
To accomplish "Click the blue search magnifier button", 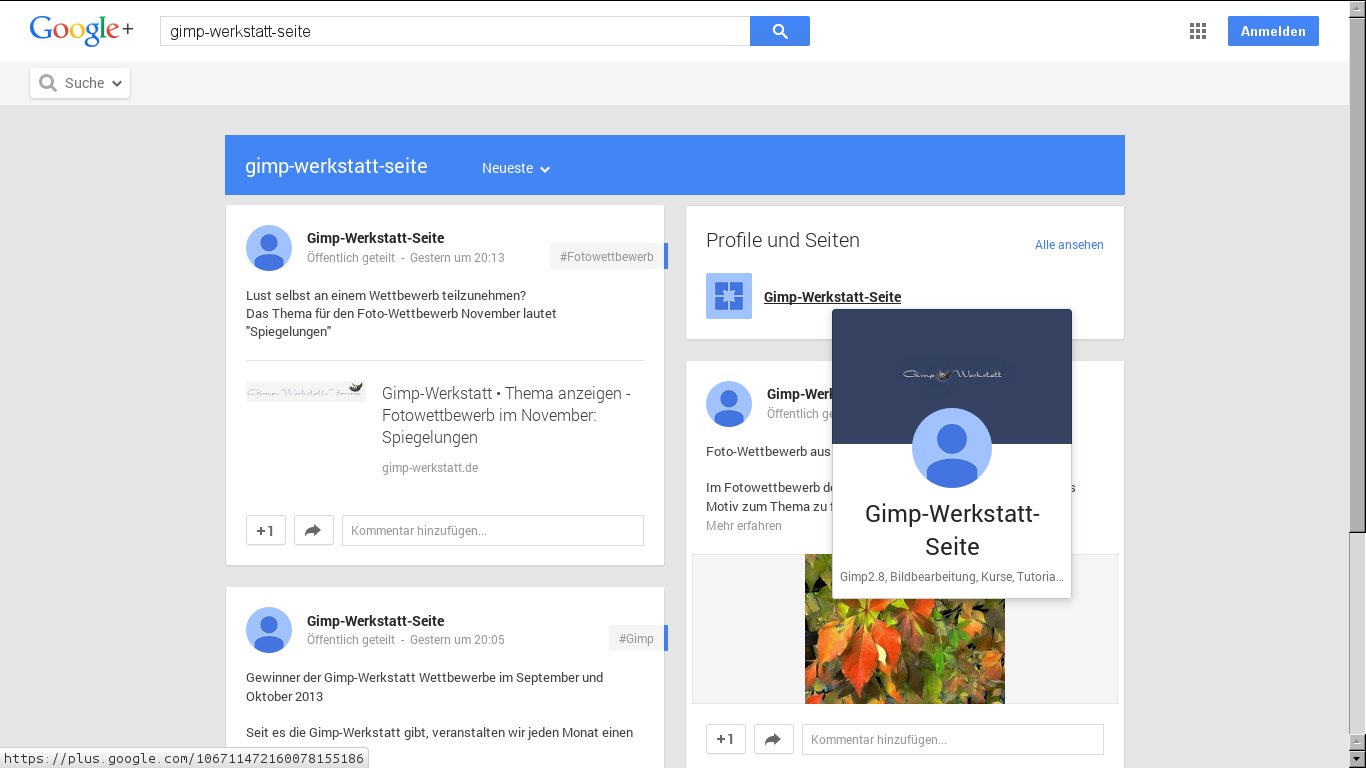I will (x=780, y=31).
